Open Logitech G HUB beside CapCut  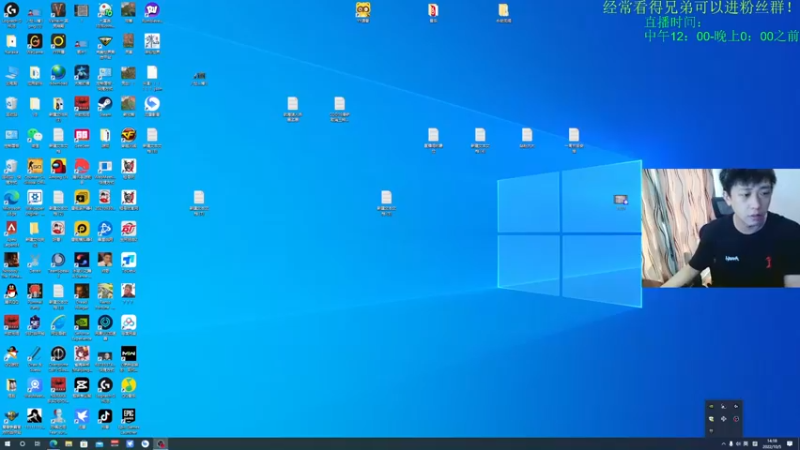(105, 385)
